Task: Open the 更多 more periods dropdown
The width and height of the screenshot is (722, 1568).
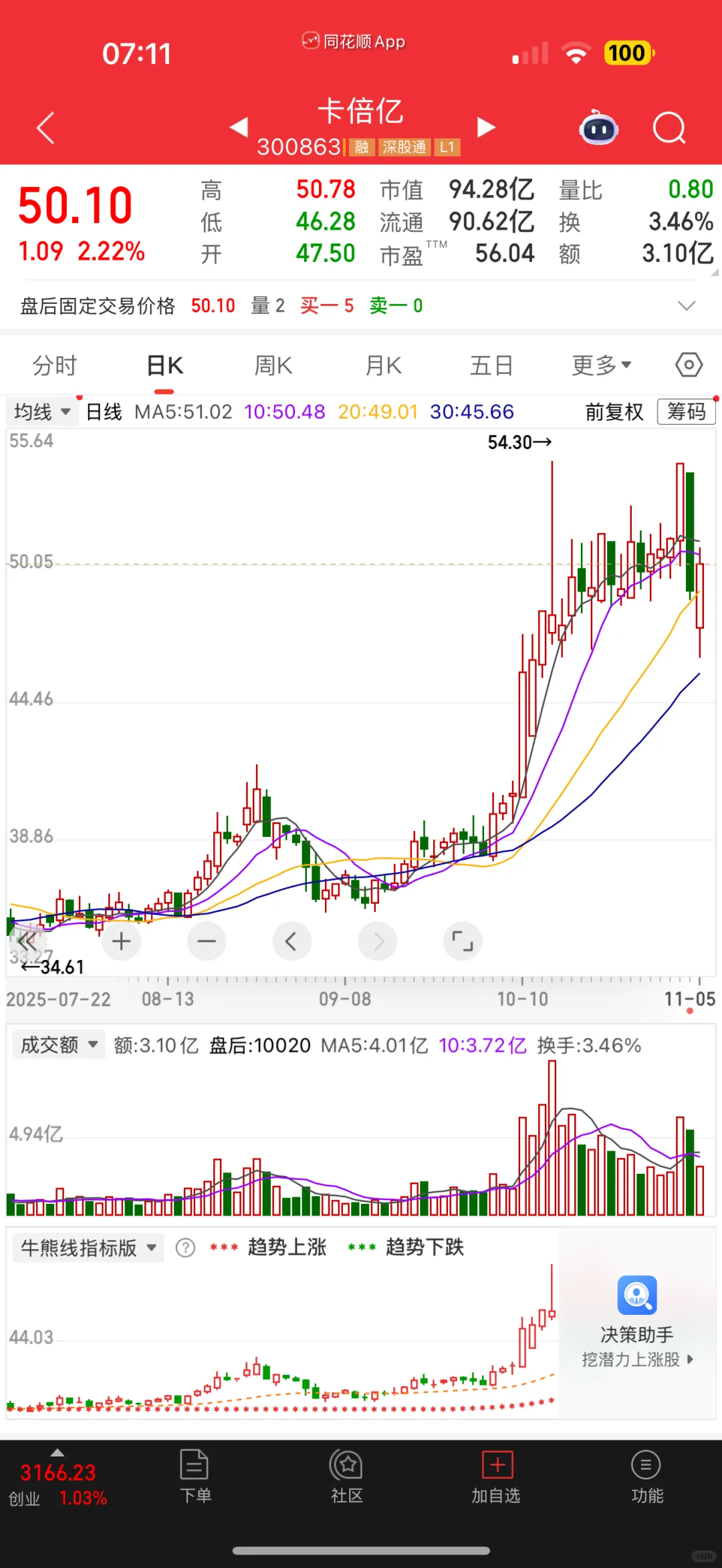Action: pyautogui.click(x=602, y=365)
